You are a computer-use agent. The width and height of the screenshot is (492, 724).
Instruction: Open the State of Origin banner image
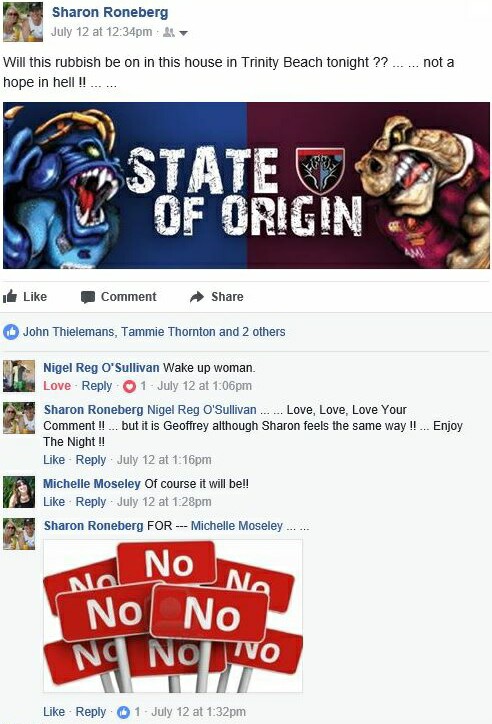[246, 185]
